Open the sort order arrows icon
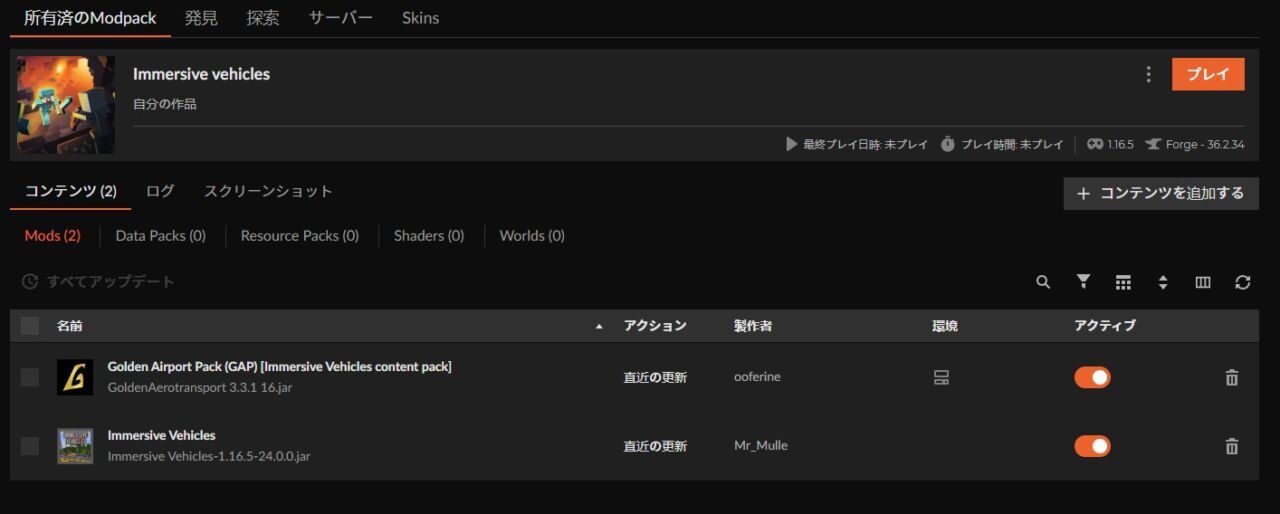 1163,282
